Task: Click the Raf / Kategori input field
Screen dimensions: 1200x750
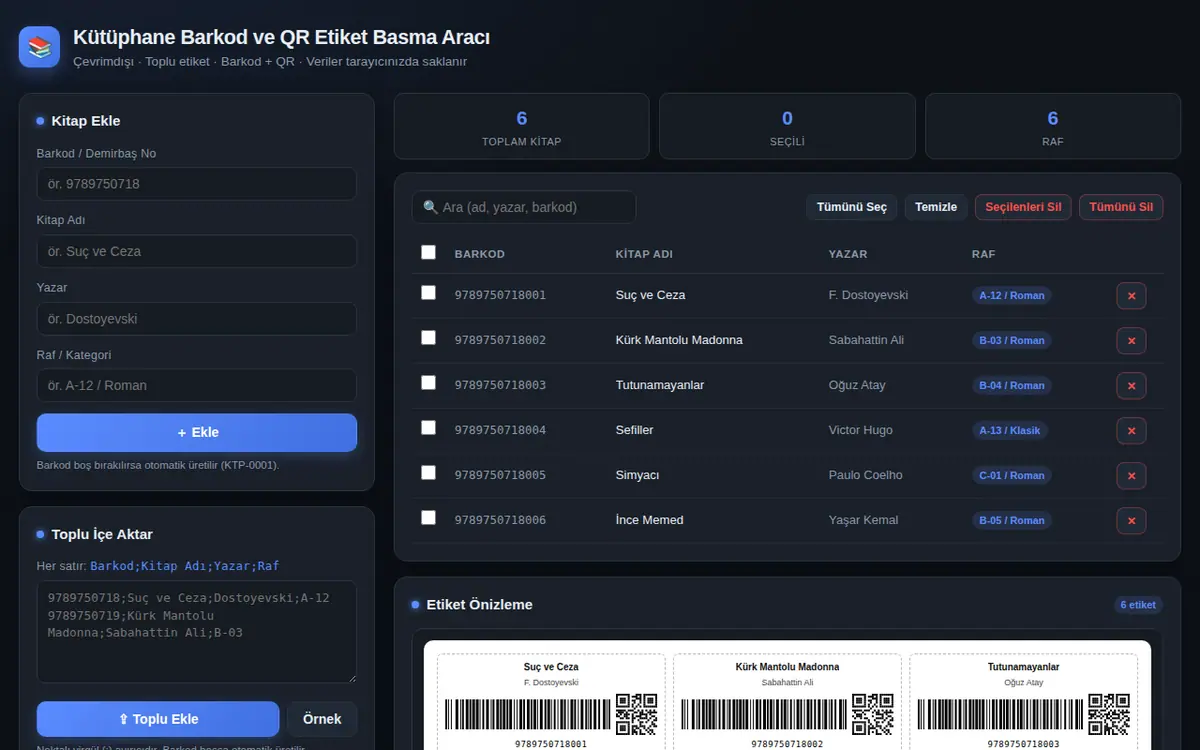Action: coord(197,385)
